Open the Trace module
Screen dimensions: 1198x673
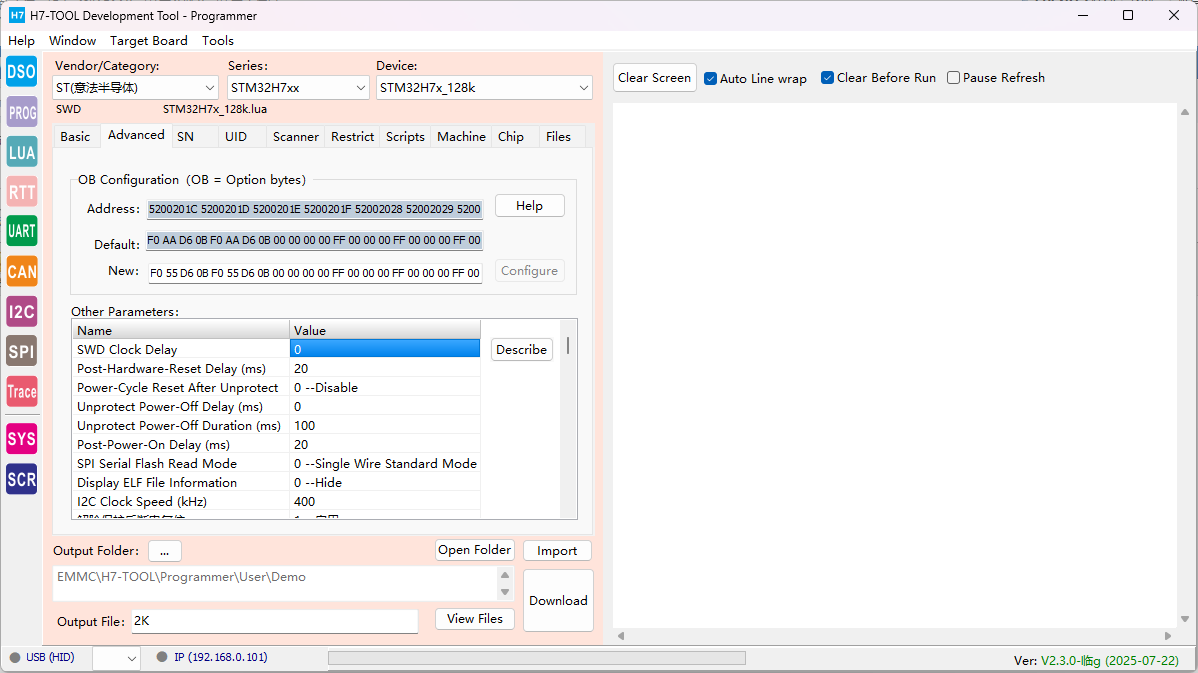[x=21, y=391]
